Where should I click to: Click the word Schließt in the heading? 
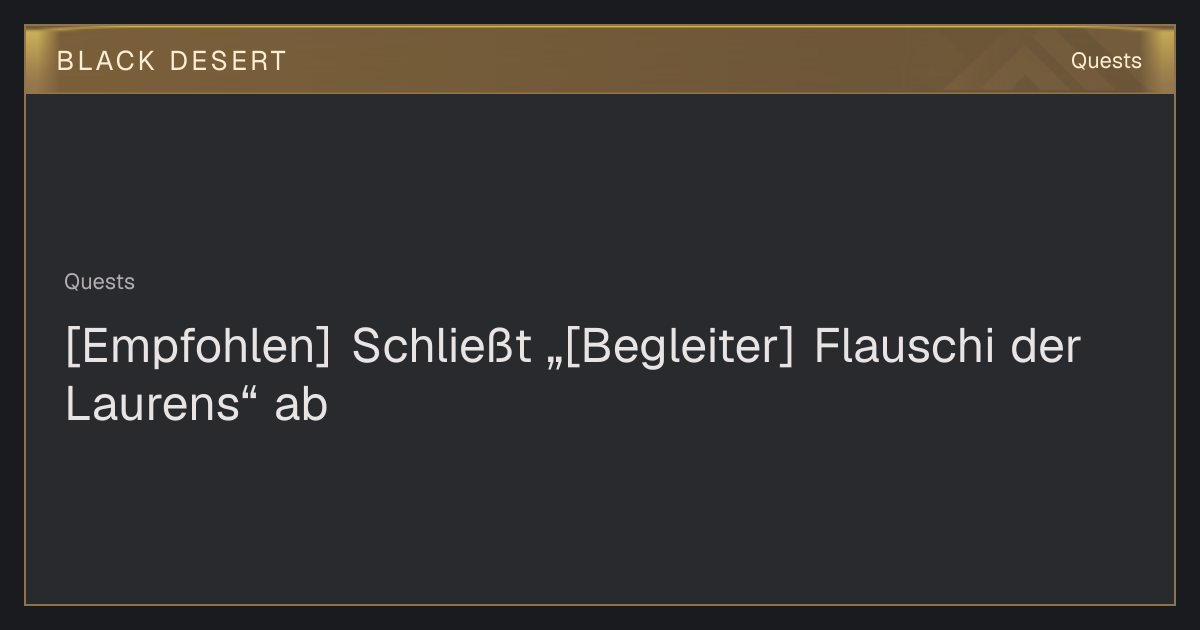[x=441, y=347]
